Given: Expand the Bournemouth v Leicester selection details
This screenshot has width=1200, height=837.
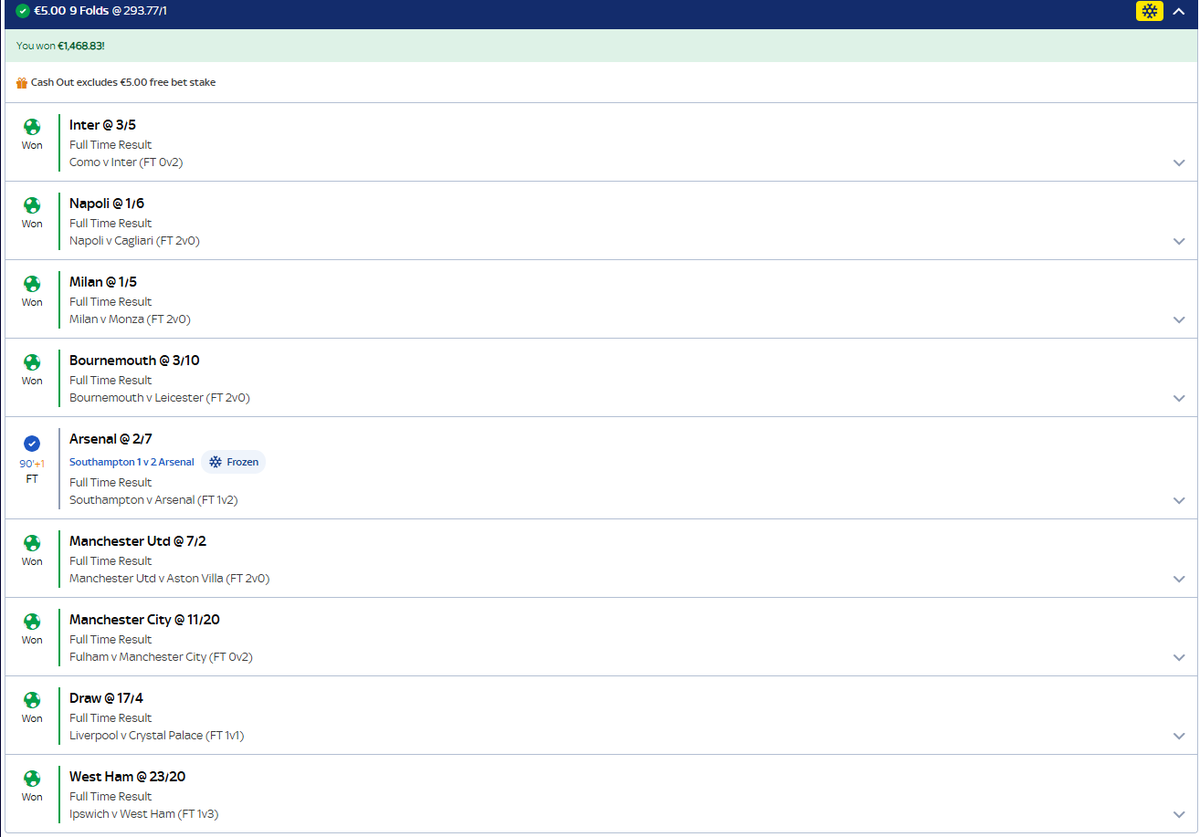Looking at the screenshot, I should click(x=1179, y=398).
